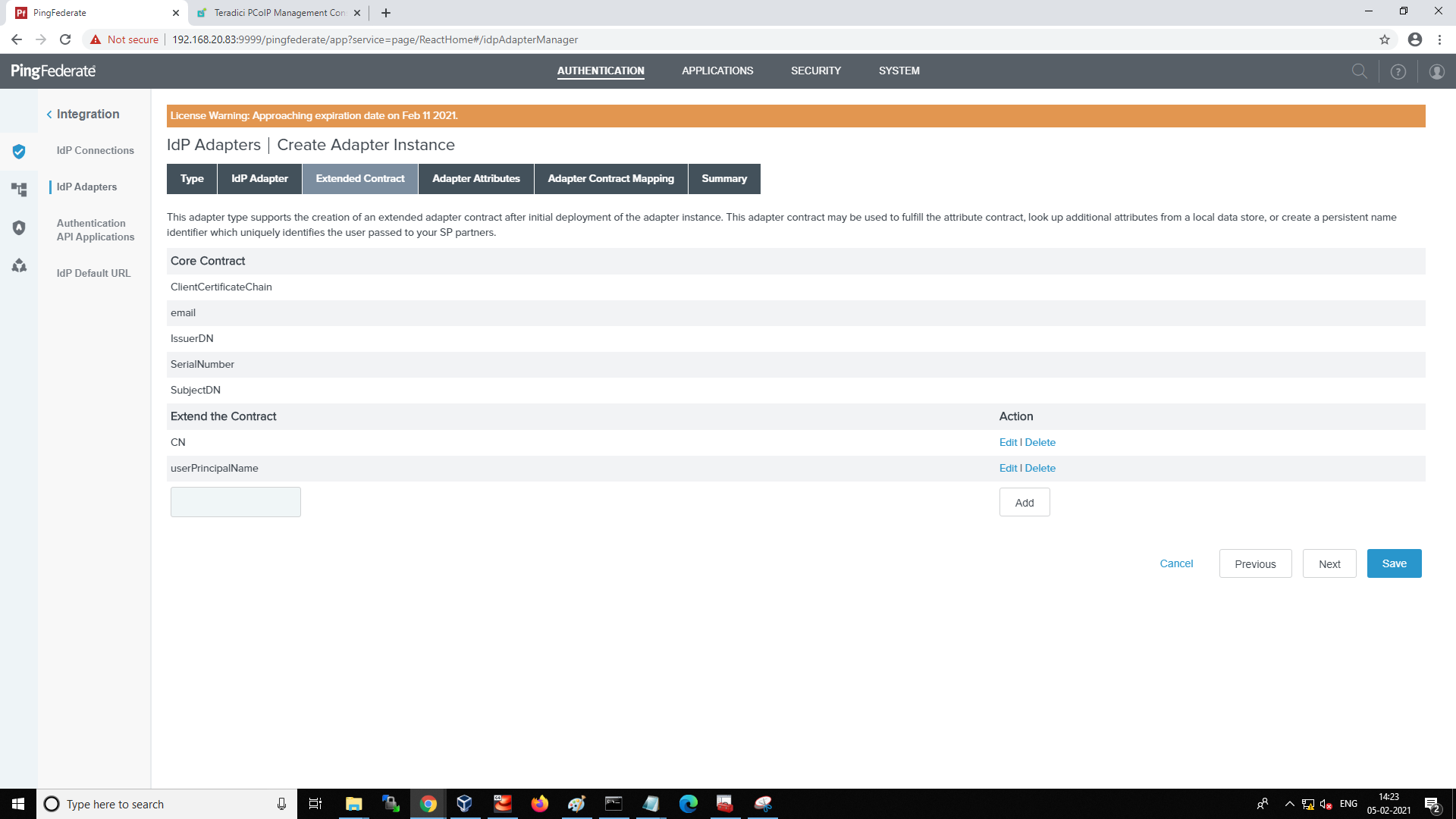The image size is (1456, 819).
Task: Select the token exchange sidebar icon
Action: (x=19, y=265)
